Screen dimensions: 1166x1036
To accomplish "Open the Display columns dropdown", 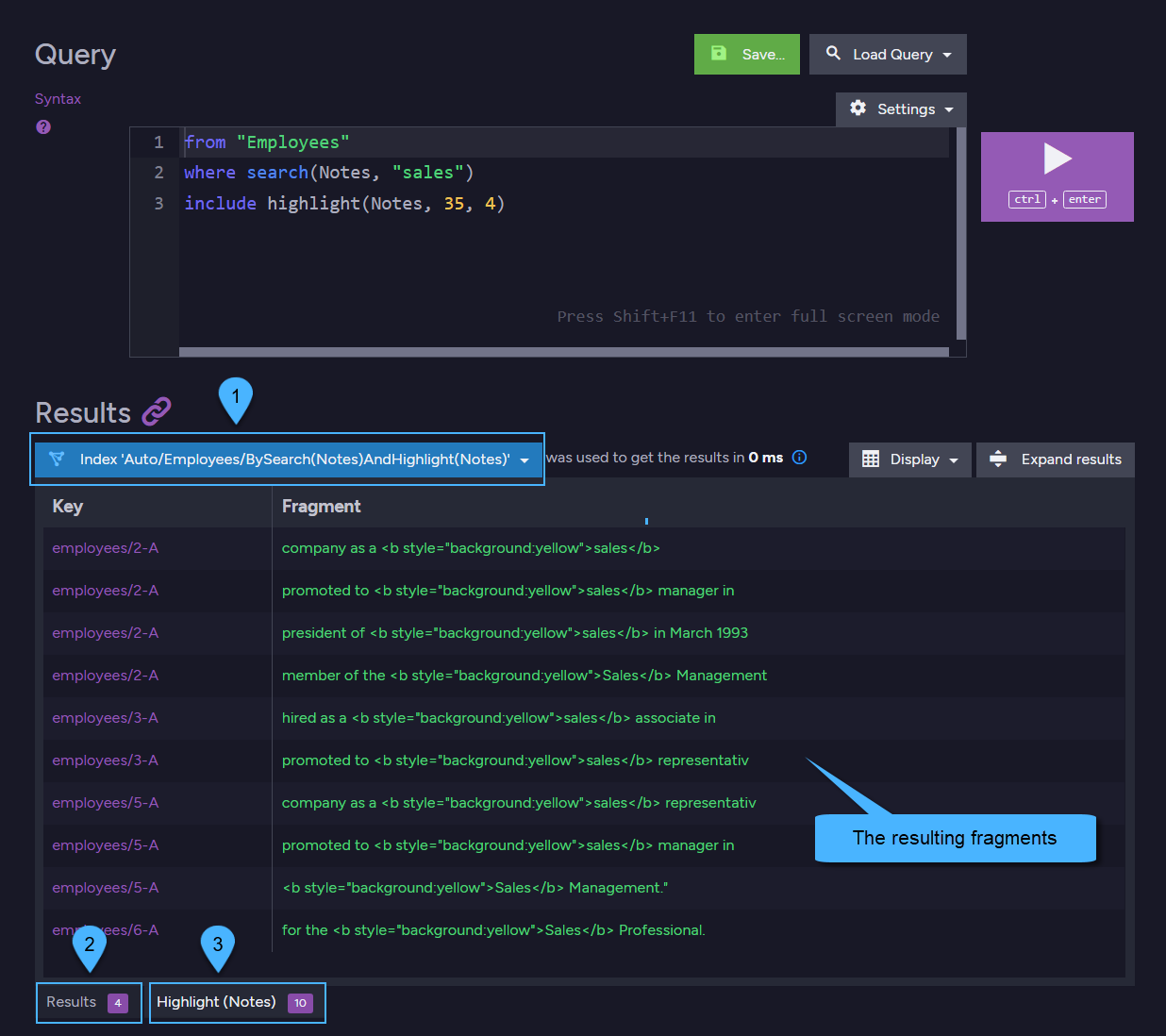I will point(910,460).
